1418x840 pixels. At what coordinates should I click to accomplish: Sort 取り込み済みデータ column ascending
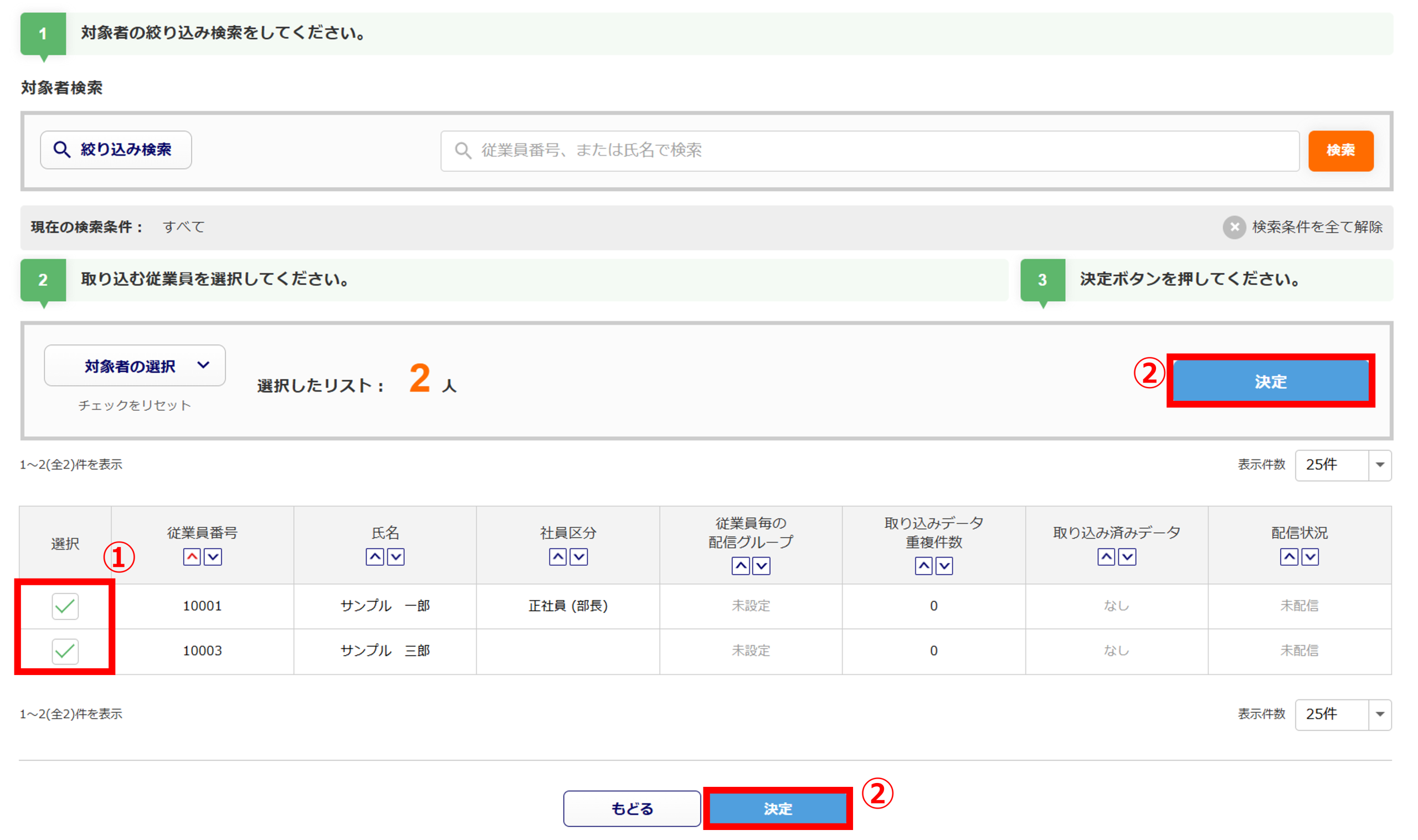click(1106, 557)
